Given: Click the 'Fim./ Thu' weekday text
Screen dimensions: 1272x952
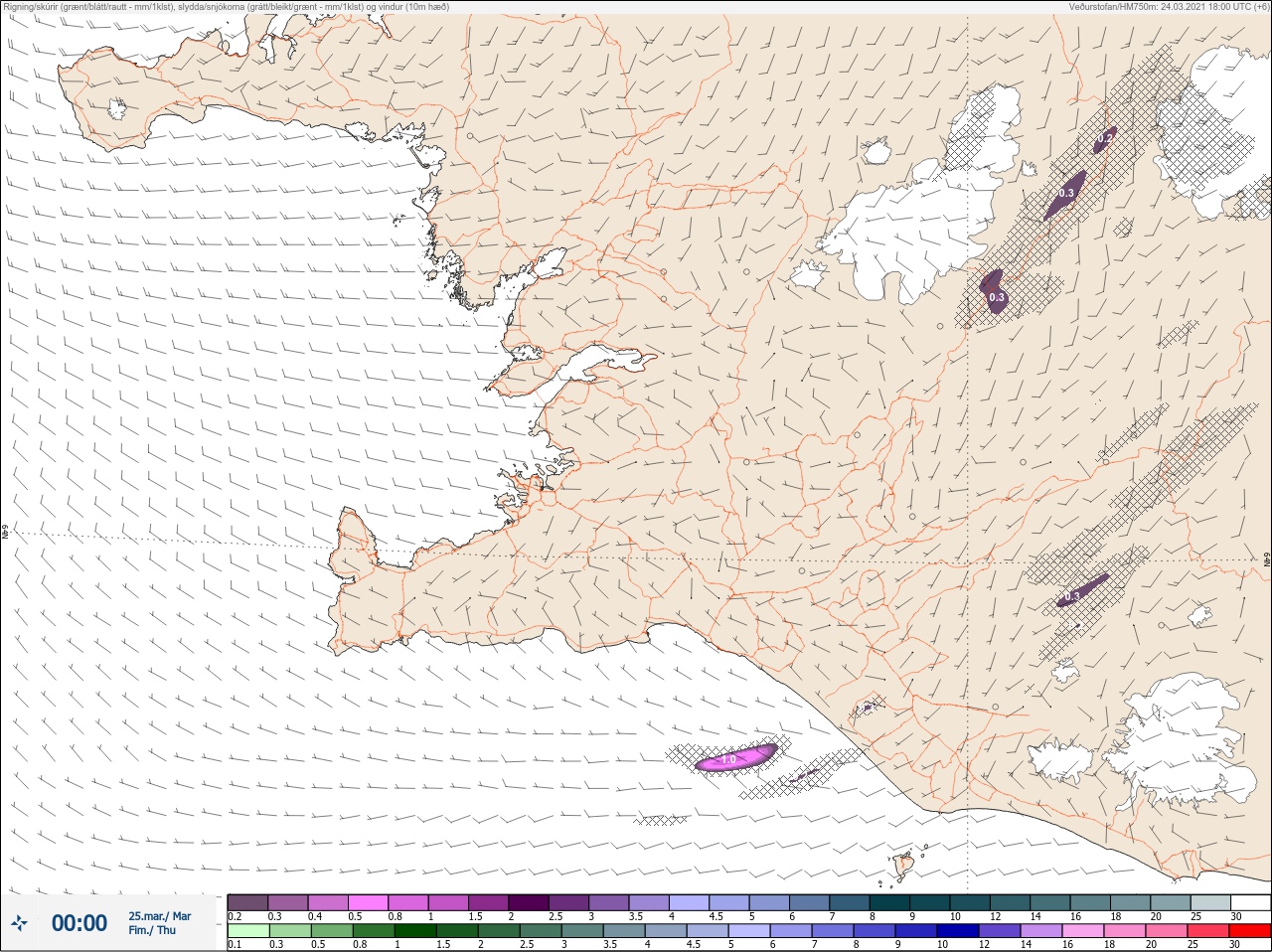Looking at the screenshot, I should pos(152,930).
